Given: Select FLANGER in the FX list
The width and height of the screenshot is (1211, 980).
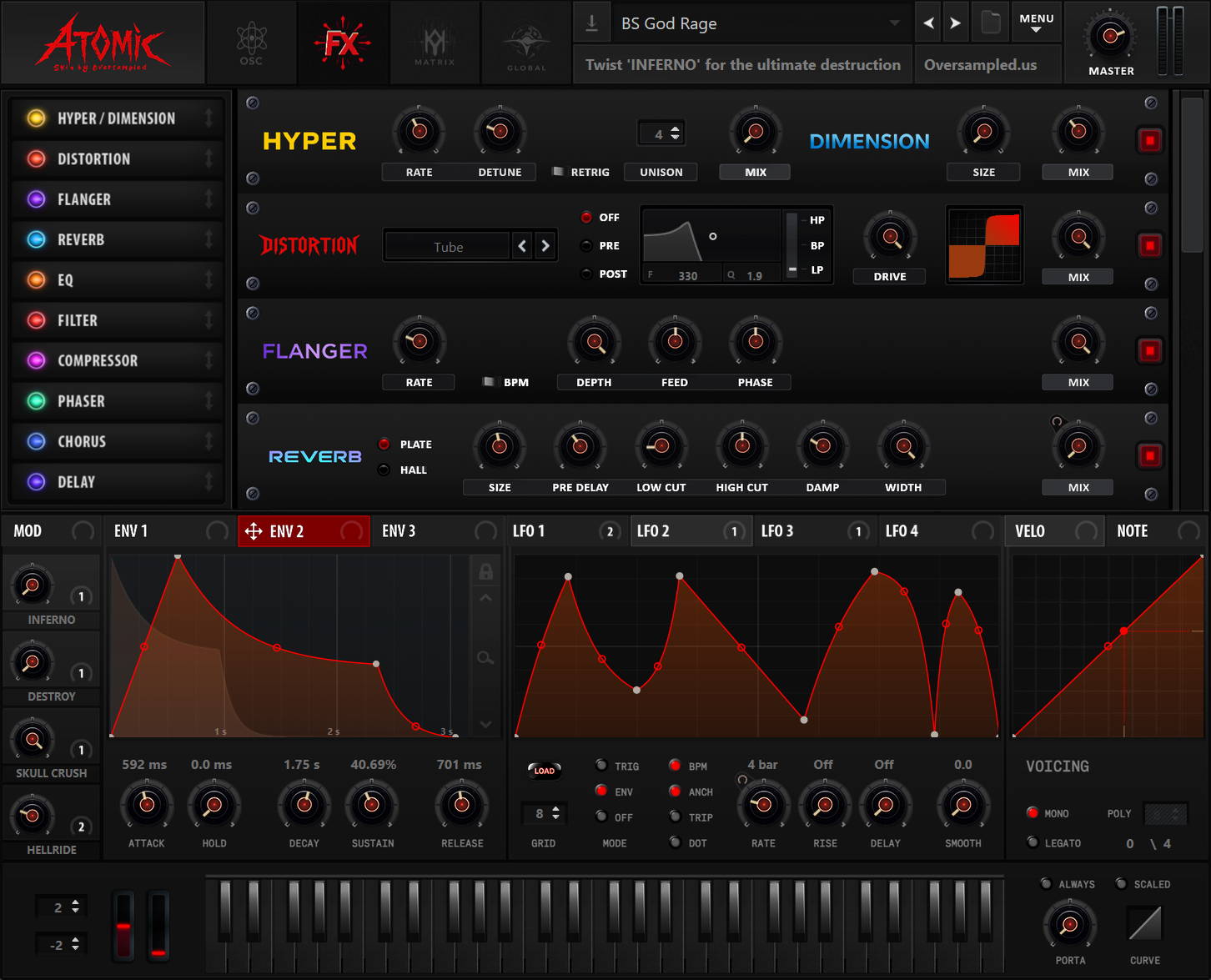Looking at the screenshot, I should click(118, 199).
